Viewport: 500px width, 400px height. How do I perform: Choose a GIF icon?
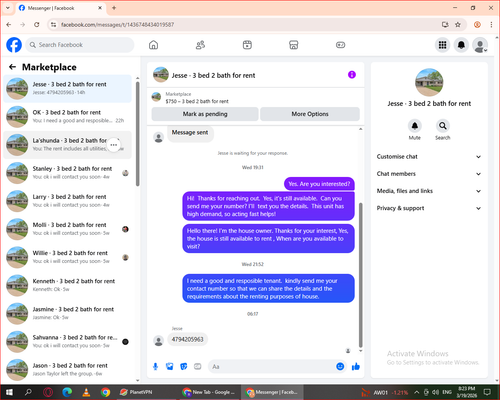click(198, 367)
